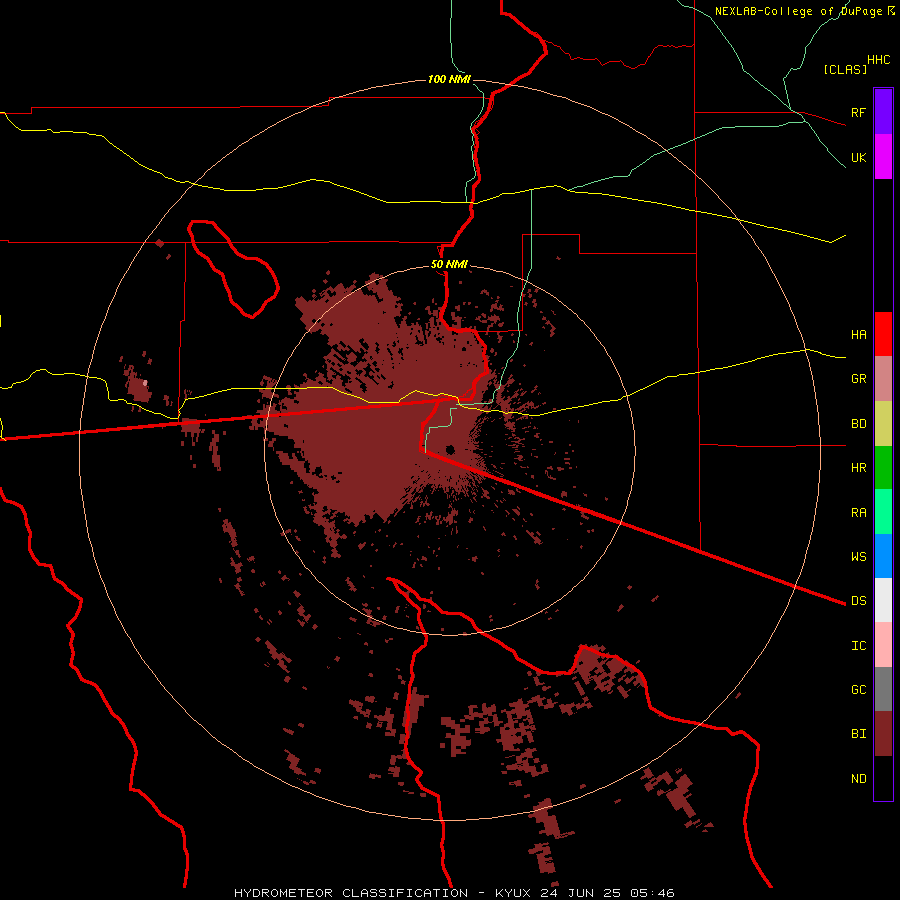Image resolution: width=900 pixels, height=900 pixels.
Task: Click the BD legend label
Action: click(859, 424)
